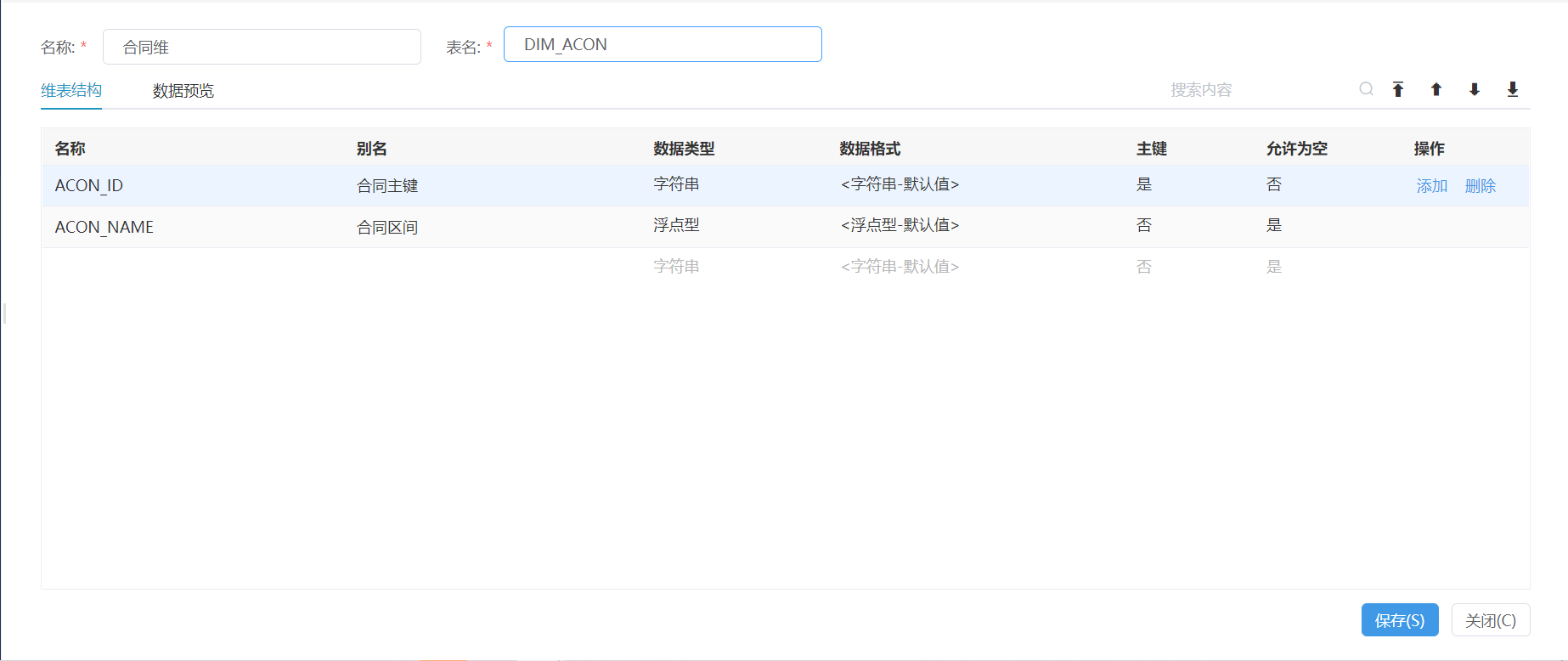Toggle 允许为空 value 是 for ACON_NAME
This screenshot has width=1568, height=661.
(x=1274, y=225)
